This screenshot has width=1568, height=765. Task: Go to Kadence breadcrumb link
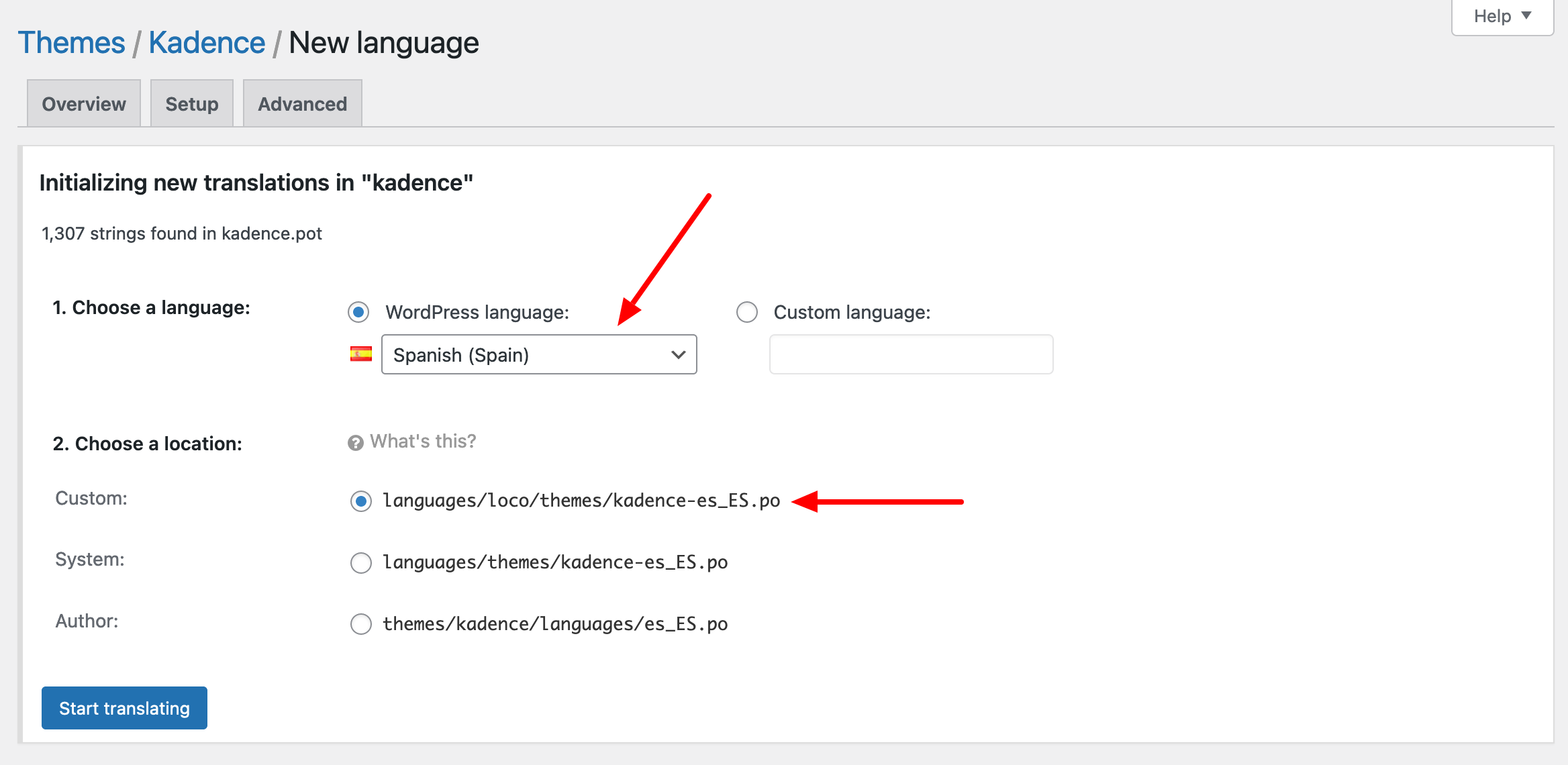(x=207, y=43)
